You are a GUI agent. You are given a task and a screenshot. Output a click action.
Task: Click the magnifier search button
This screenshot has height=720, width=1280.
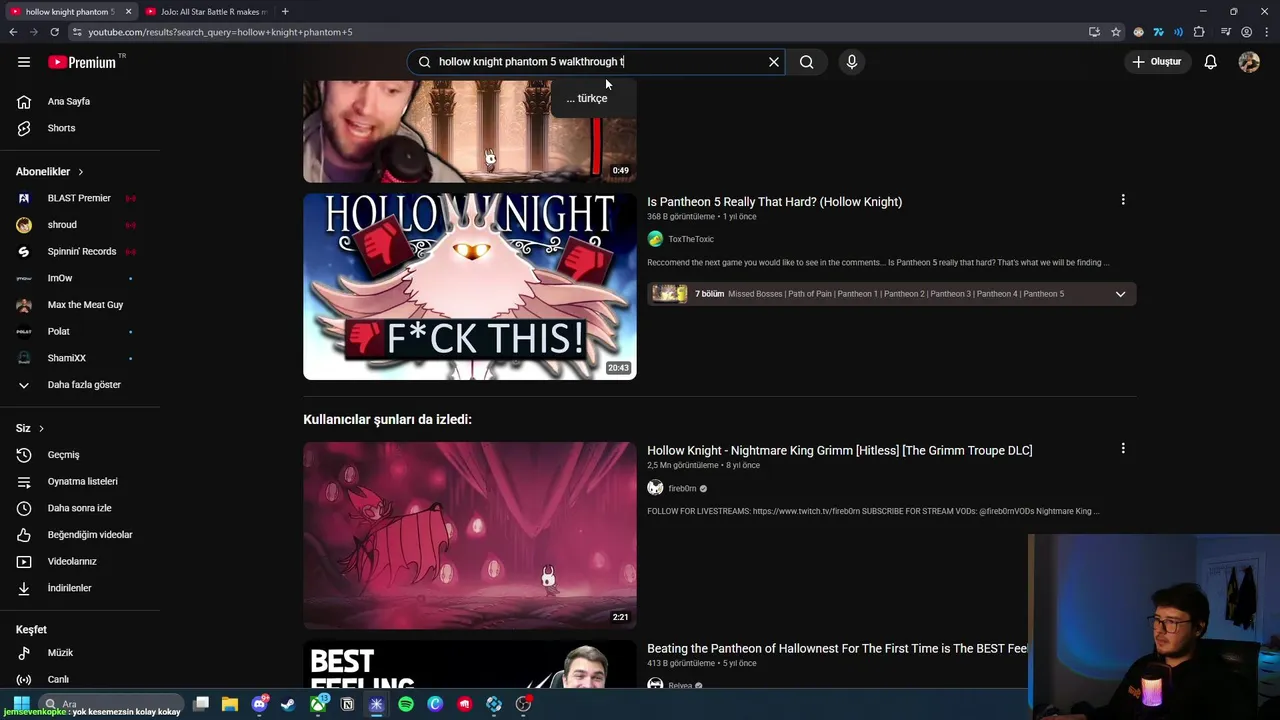(x=807, y=62)
